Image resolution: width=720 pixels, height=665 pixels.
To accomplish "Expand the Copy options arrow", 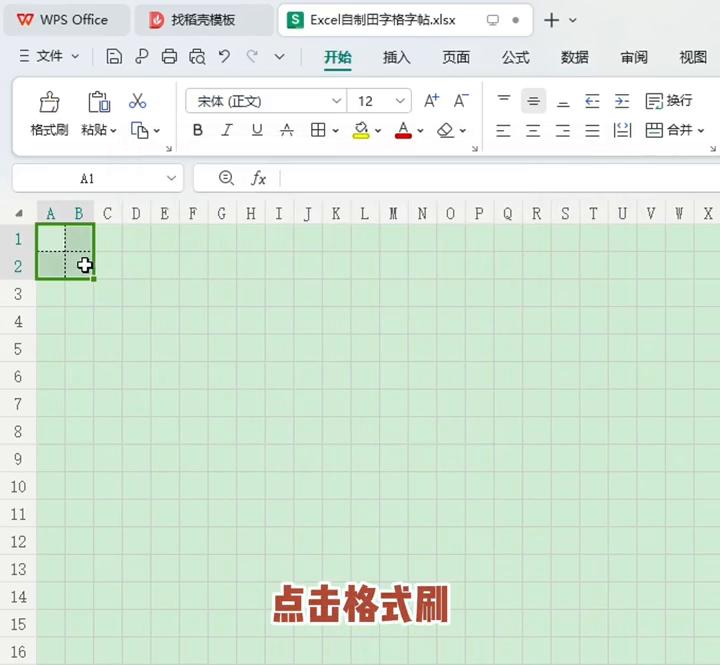I will click(157, 131).
